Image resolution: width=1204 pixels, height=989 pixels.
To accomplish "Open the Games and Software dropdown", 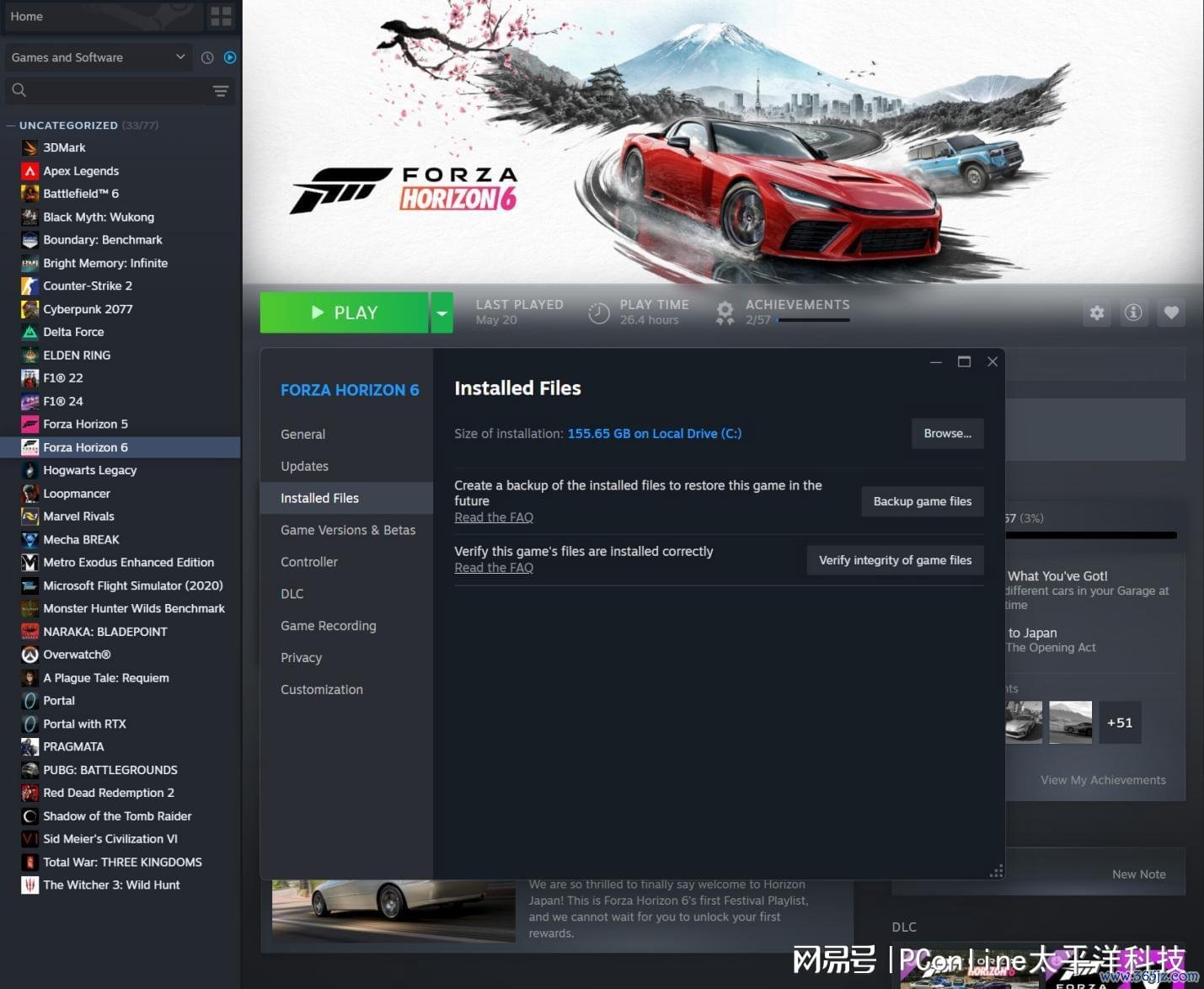I will pos(98,57).
